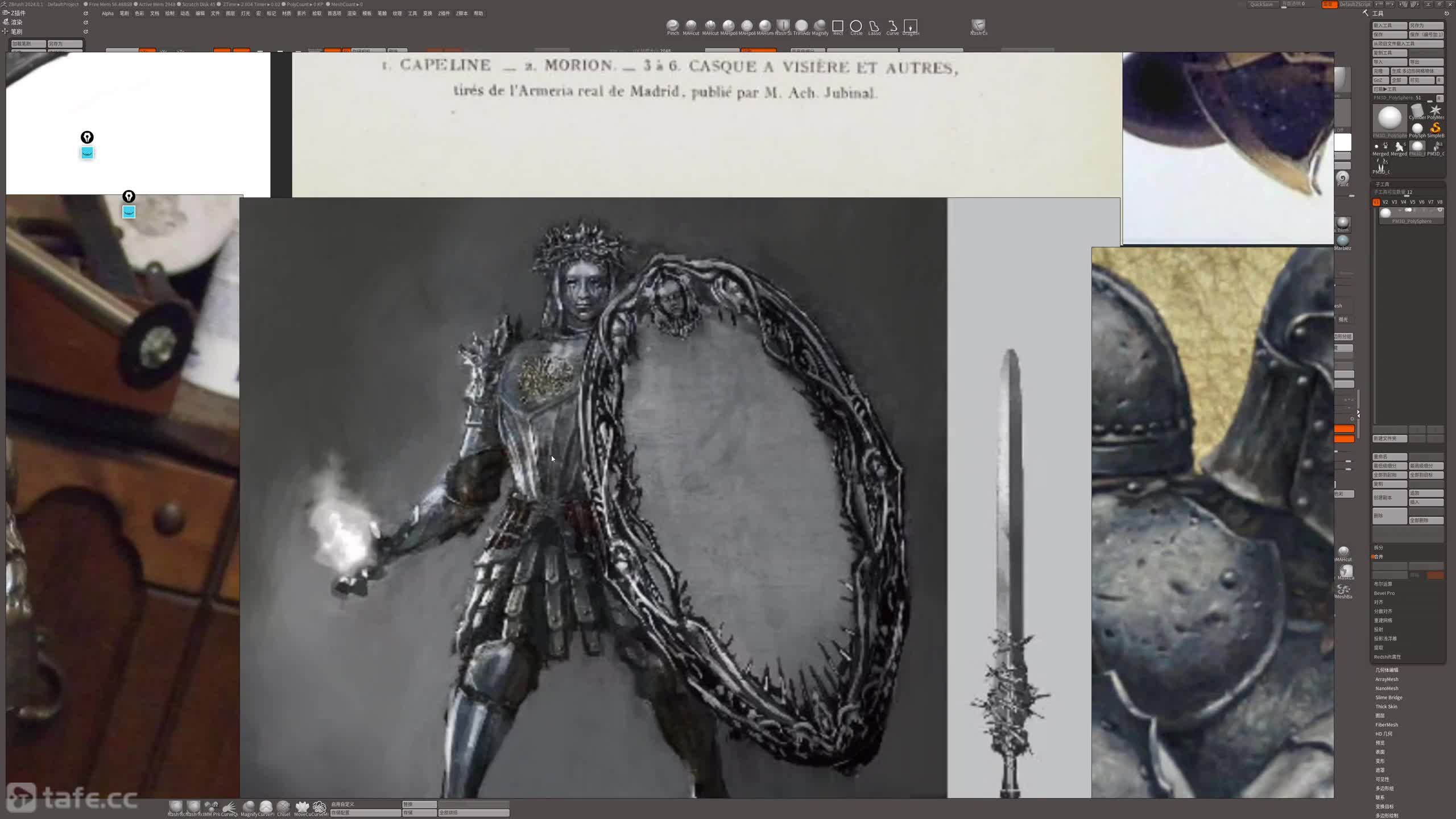Select the Nash Cl brush icon
Image resolution: width=1456 pixels, height=819 pixels.
tap(978, 26)
